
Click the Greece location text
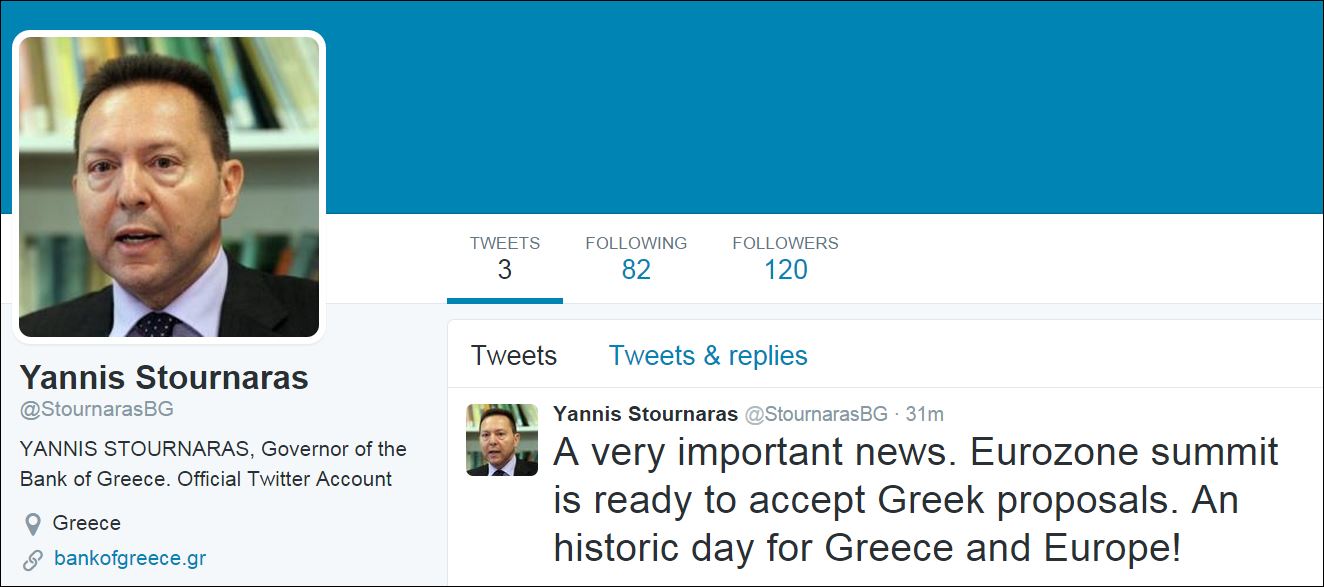click(87, 523)
